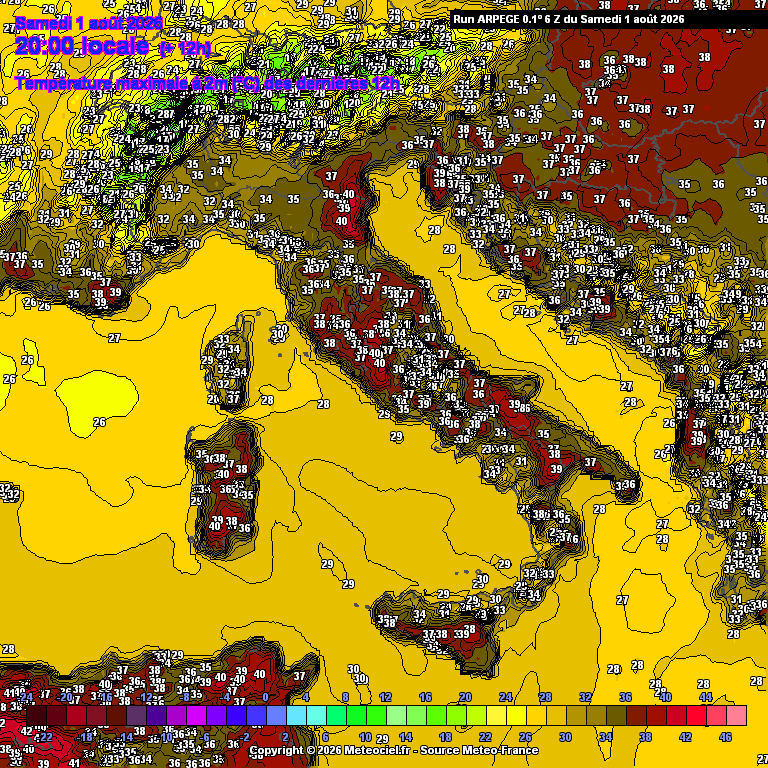Click the '20:00 locale' time heading
This screenshot has width=768, height=768.
coord(81,46)
